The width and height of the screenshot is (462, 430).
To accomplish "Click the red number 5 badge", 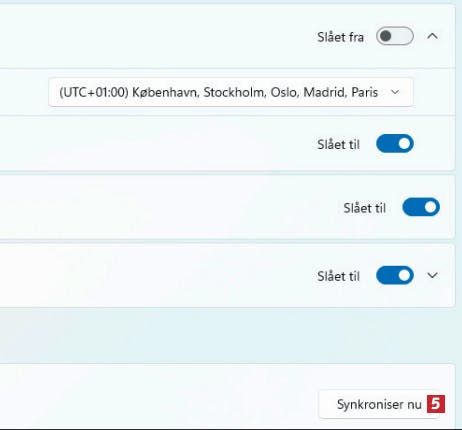I will pos(436,404).
